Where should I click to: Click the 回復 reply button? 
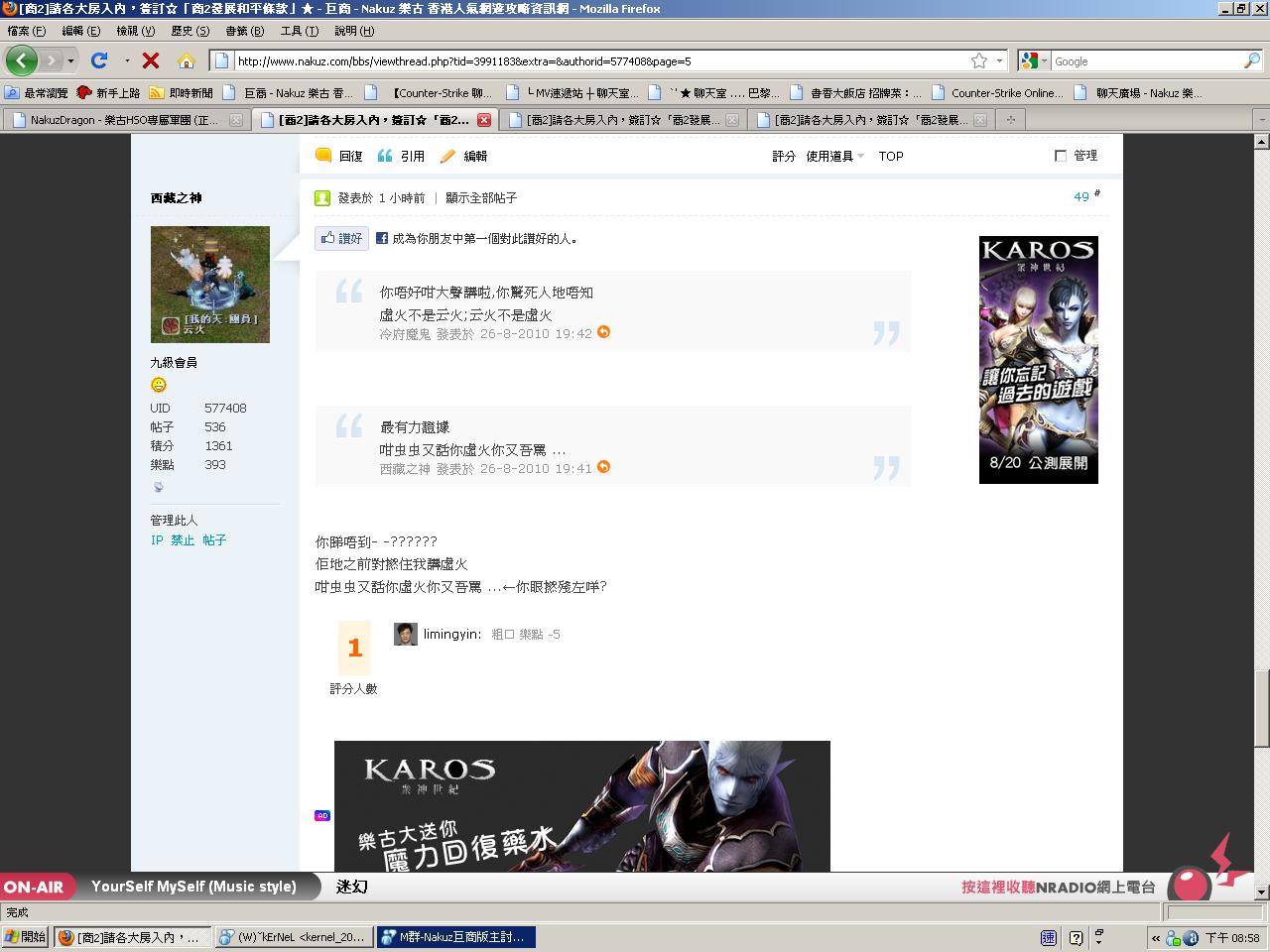click(339, 156)
